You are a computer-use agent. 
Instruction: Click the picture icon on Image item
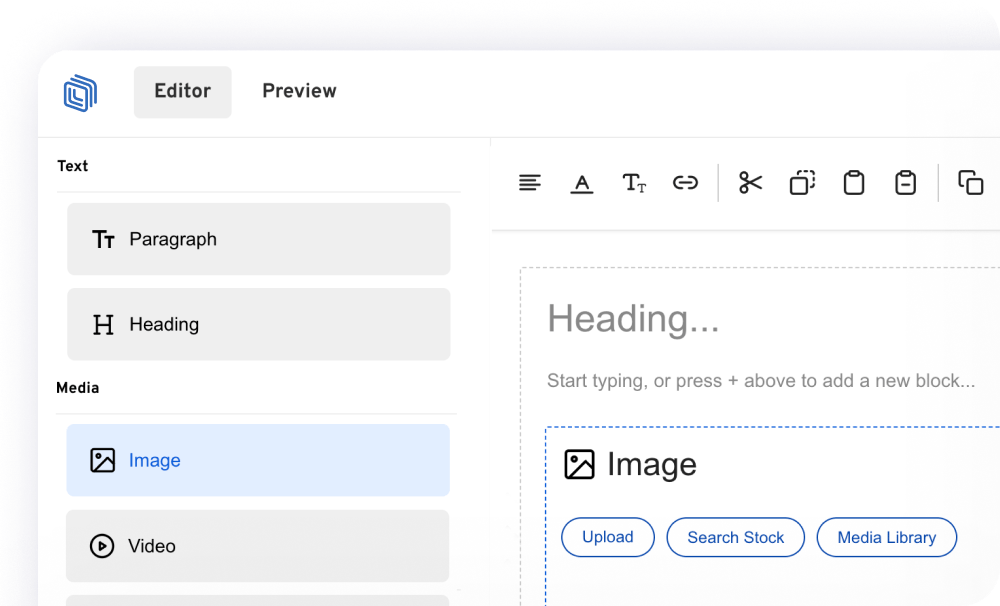[103, 460]
